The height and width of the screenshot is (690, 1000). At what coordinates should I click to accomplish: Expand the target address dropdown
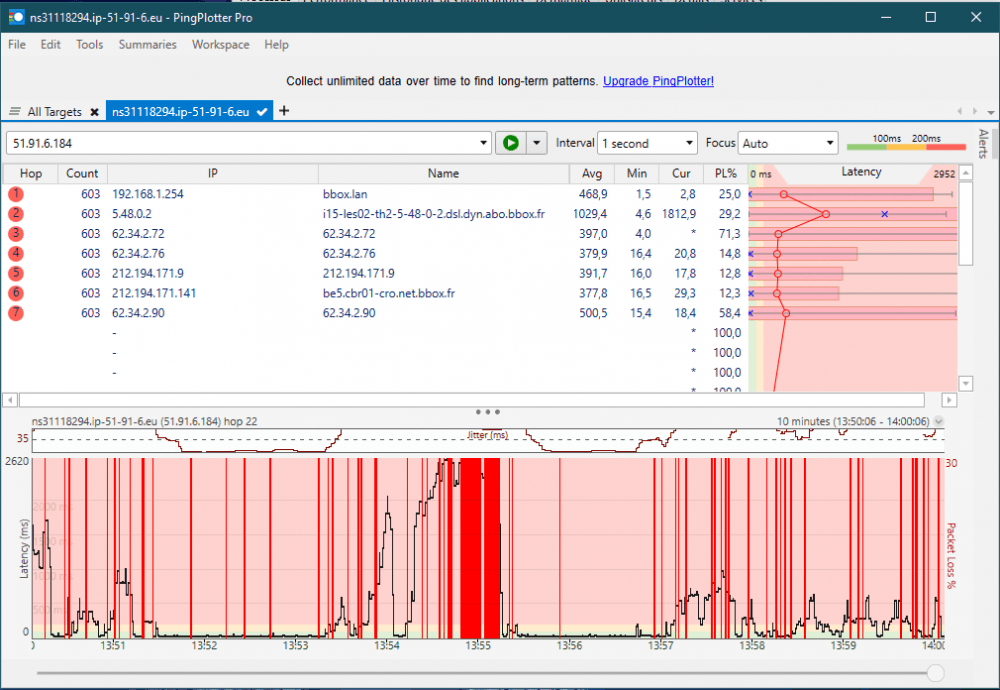(484, 143)
